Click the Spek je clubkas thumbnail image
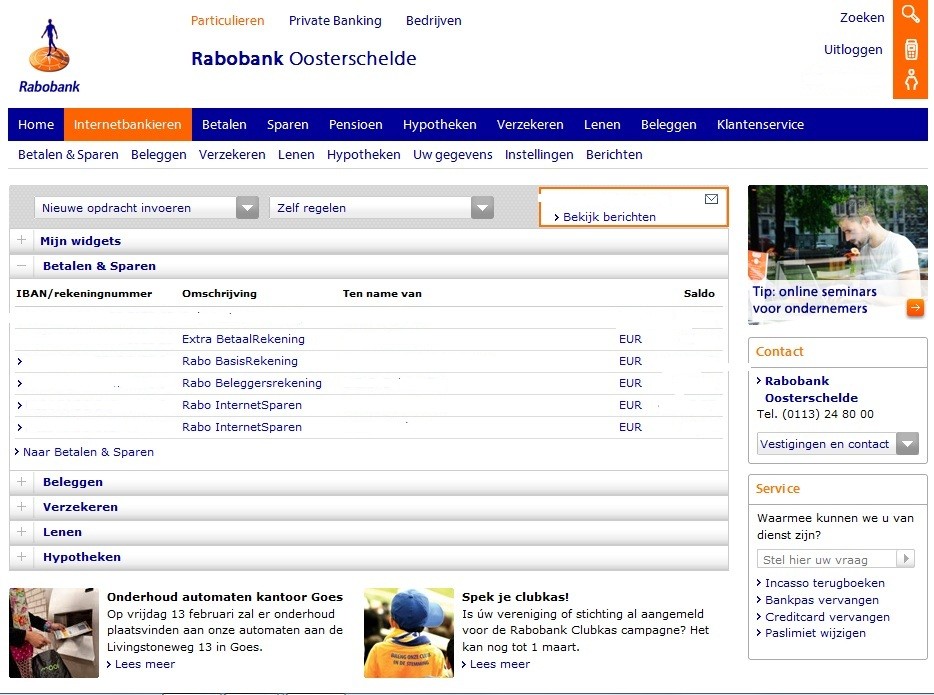 click(408, 633)
